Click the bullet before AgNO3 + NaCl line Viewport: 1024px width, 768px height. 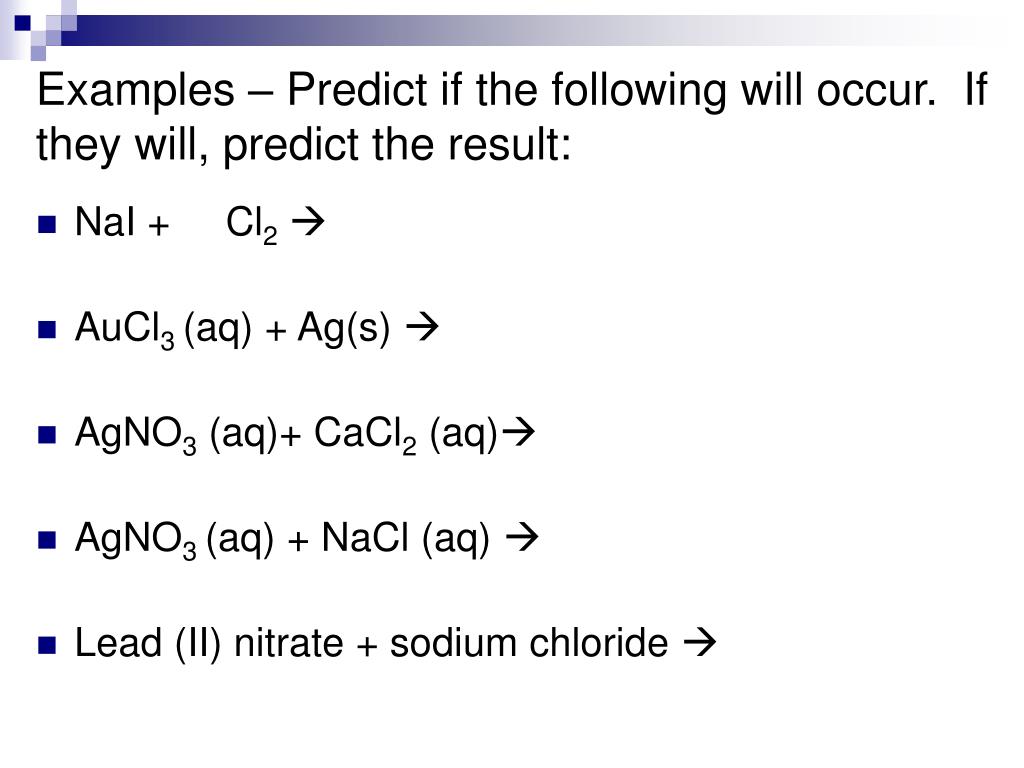46,541
